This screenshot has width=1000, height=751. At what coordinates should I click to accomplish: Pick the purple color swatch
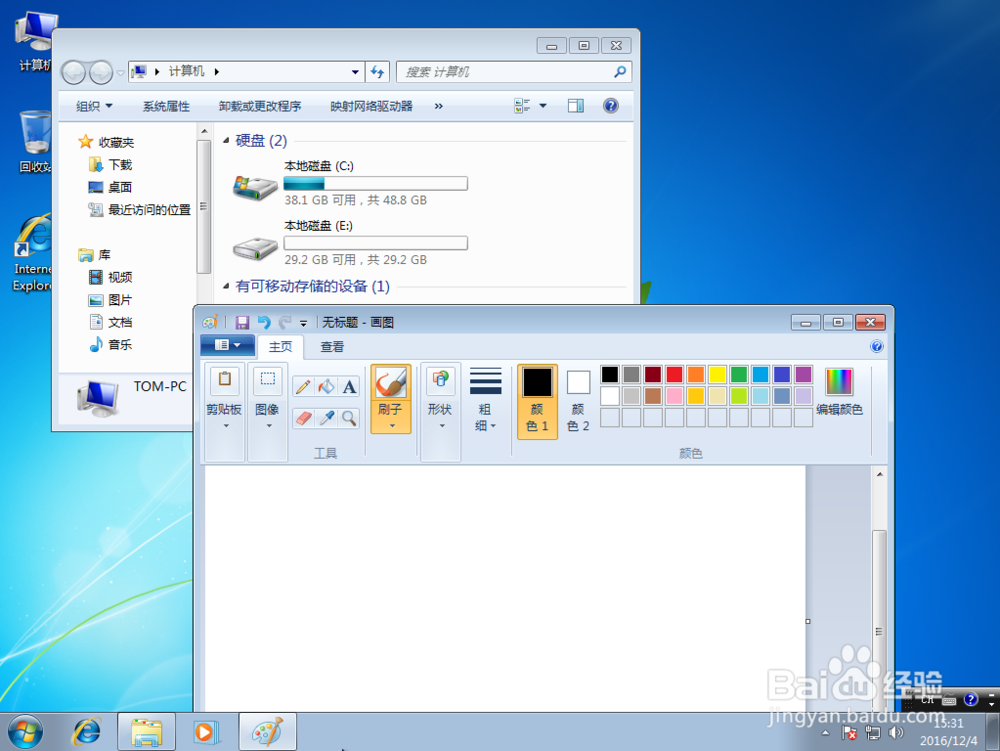click(x=804, y=374)
